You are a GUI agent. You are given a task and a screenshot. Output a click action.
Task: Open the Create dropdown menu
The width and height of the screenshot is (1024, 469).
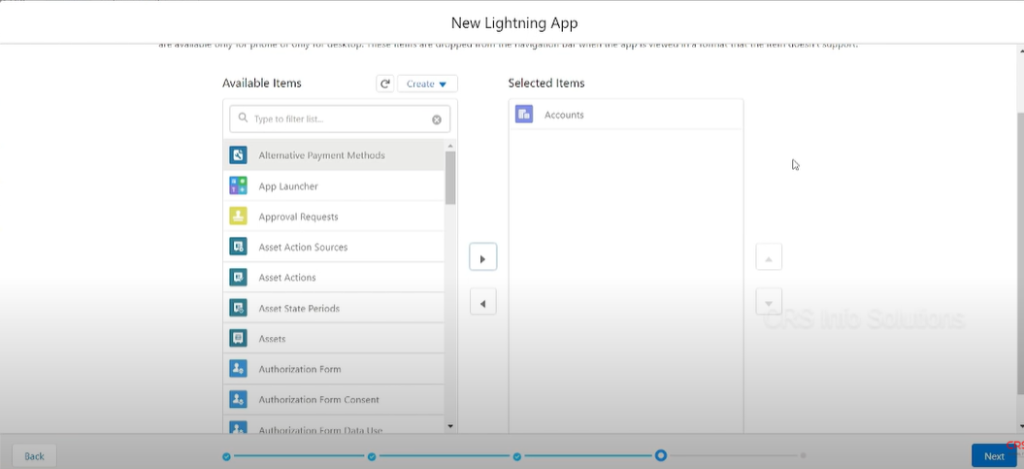tap(427, 84)
